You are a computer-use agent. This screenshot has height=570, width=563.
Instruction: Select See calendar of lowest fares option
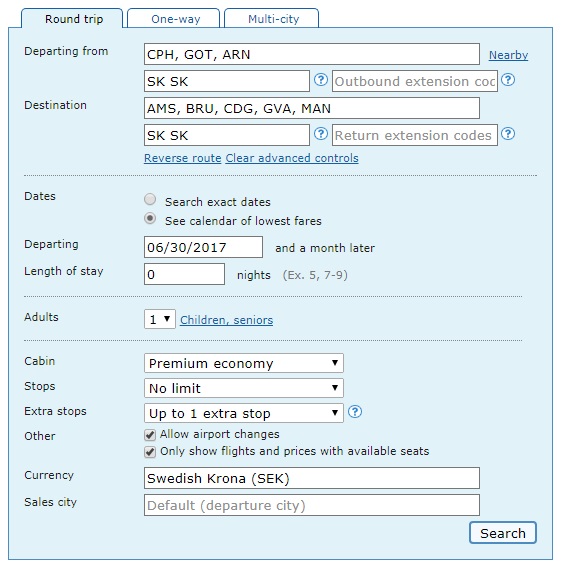150,218
